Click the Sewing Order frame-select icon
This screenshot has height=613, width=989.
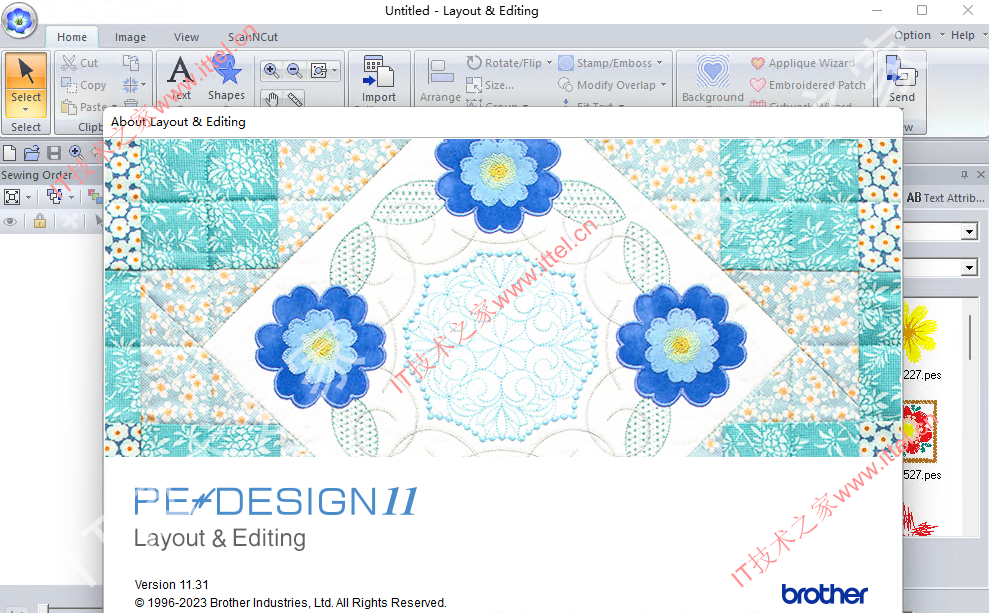pos(12,197)
